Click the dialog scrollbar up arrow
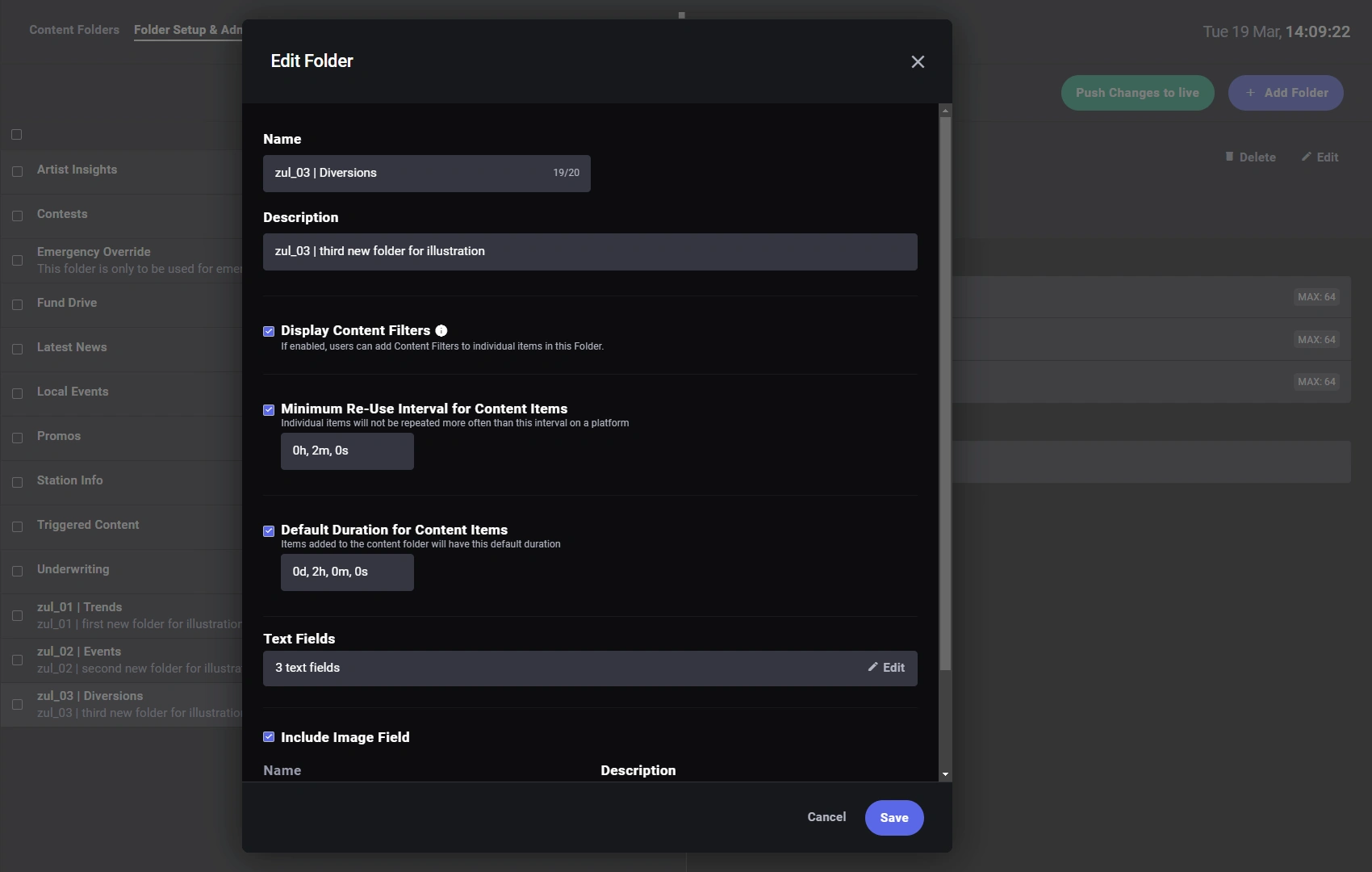This screenshot has height=872, width=1372. [945, 111]
